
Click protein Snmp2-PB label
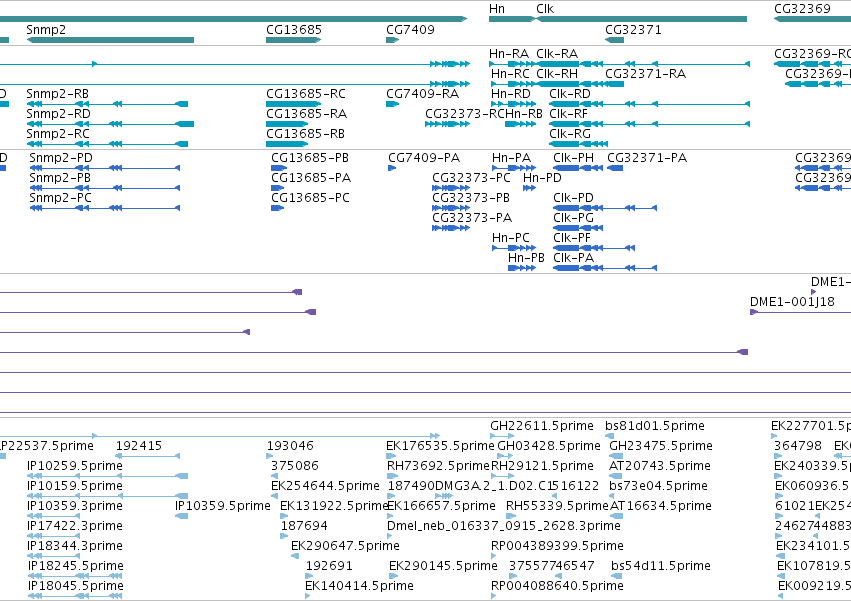(60, 178)
